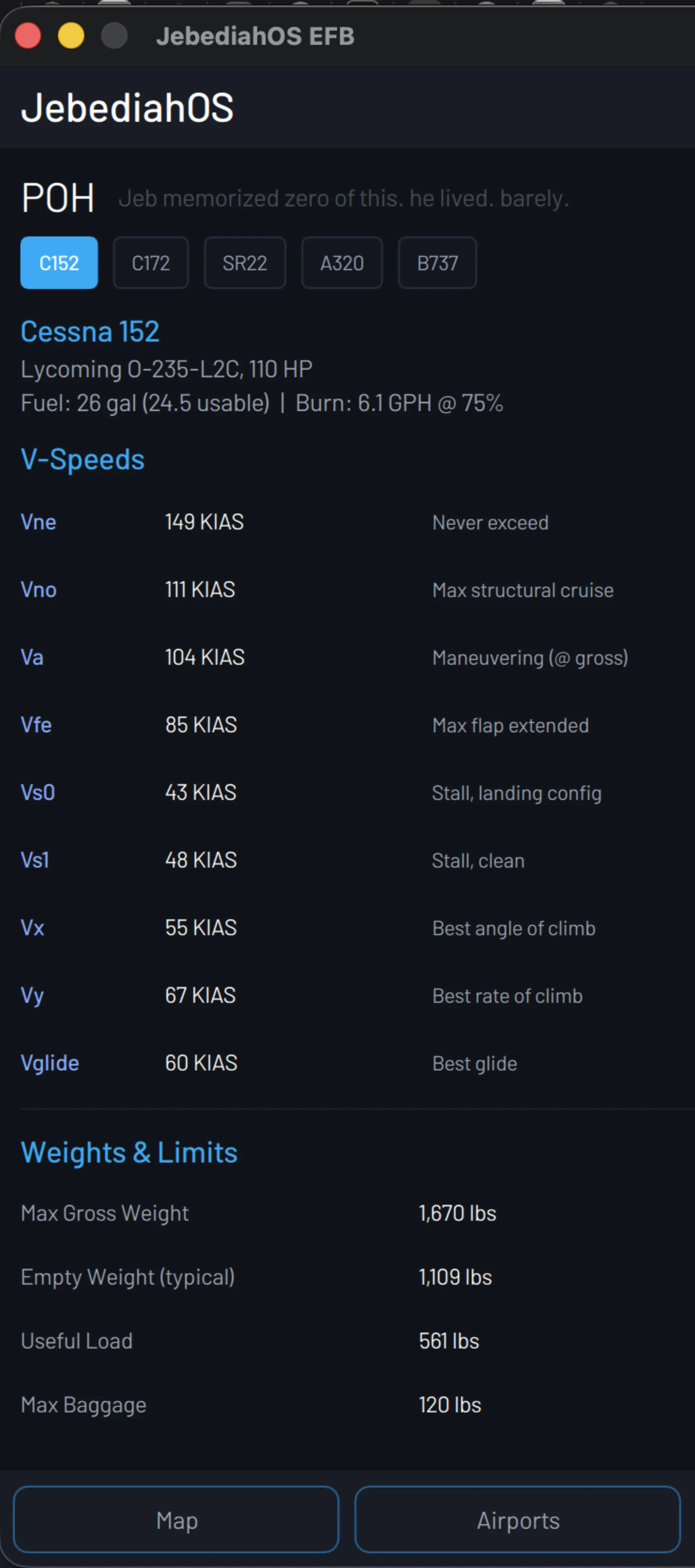Switch to the SR22 profile
The height and width of the screenshot is (1568, 695).
tap(245, 263)
